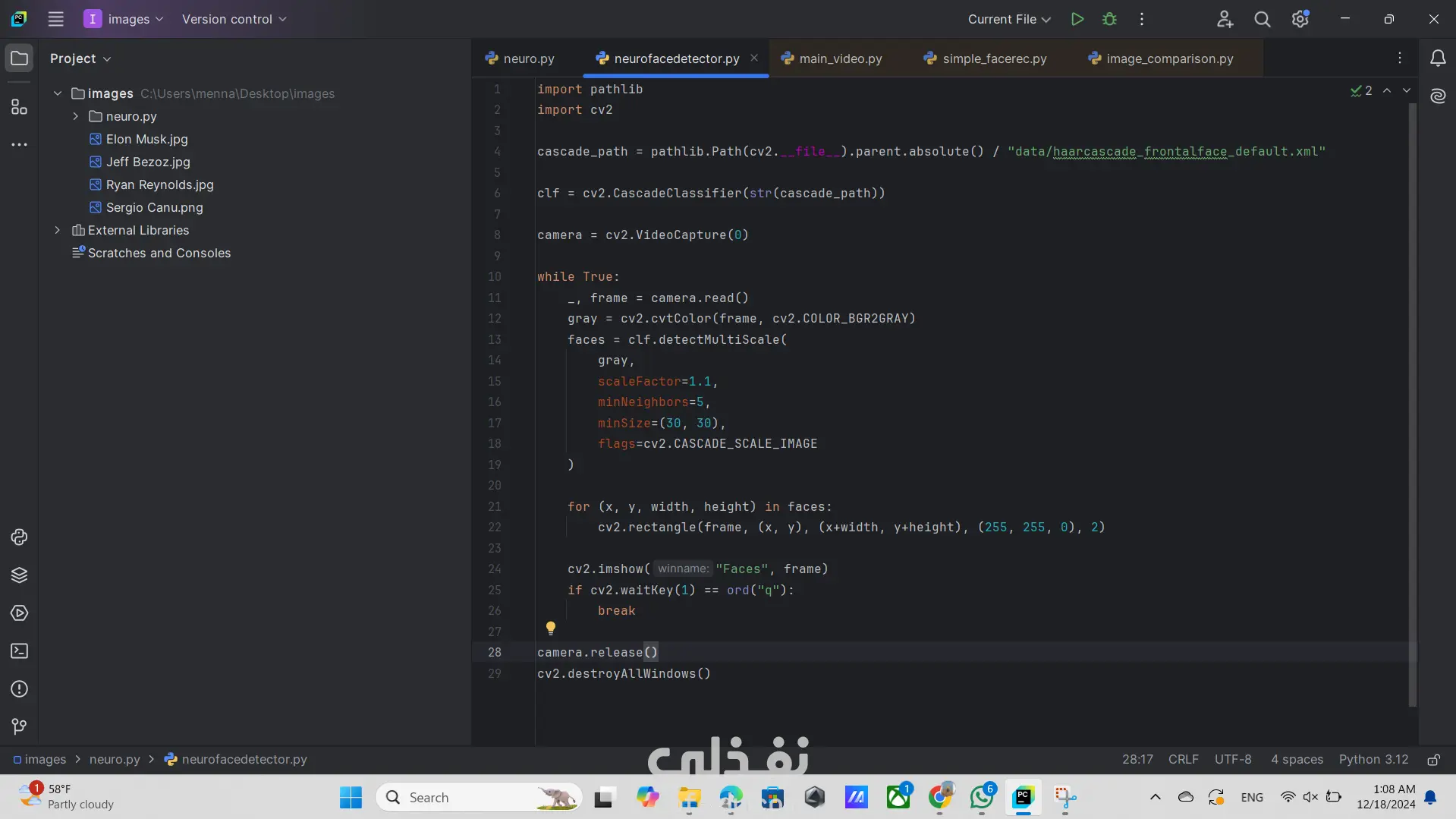Run the current file with the Run icon
The width and height of the screenshot is (1456, 819).
click(1077, 19)
